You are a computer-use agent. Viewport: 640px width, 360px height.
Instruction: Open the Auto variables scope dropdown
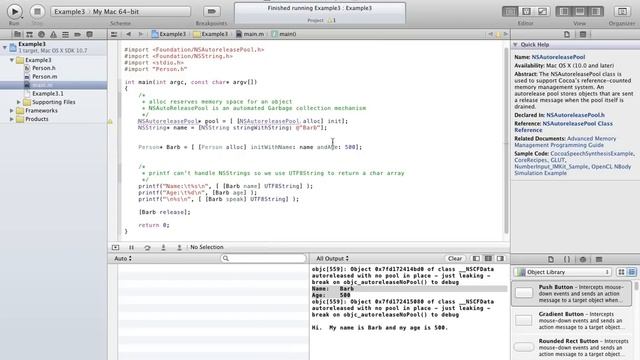click(123, 258)
